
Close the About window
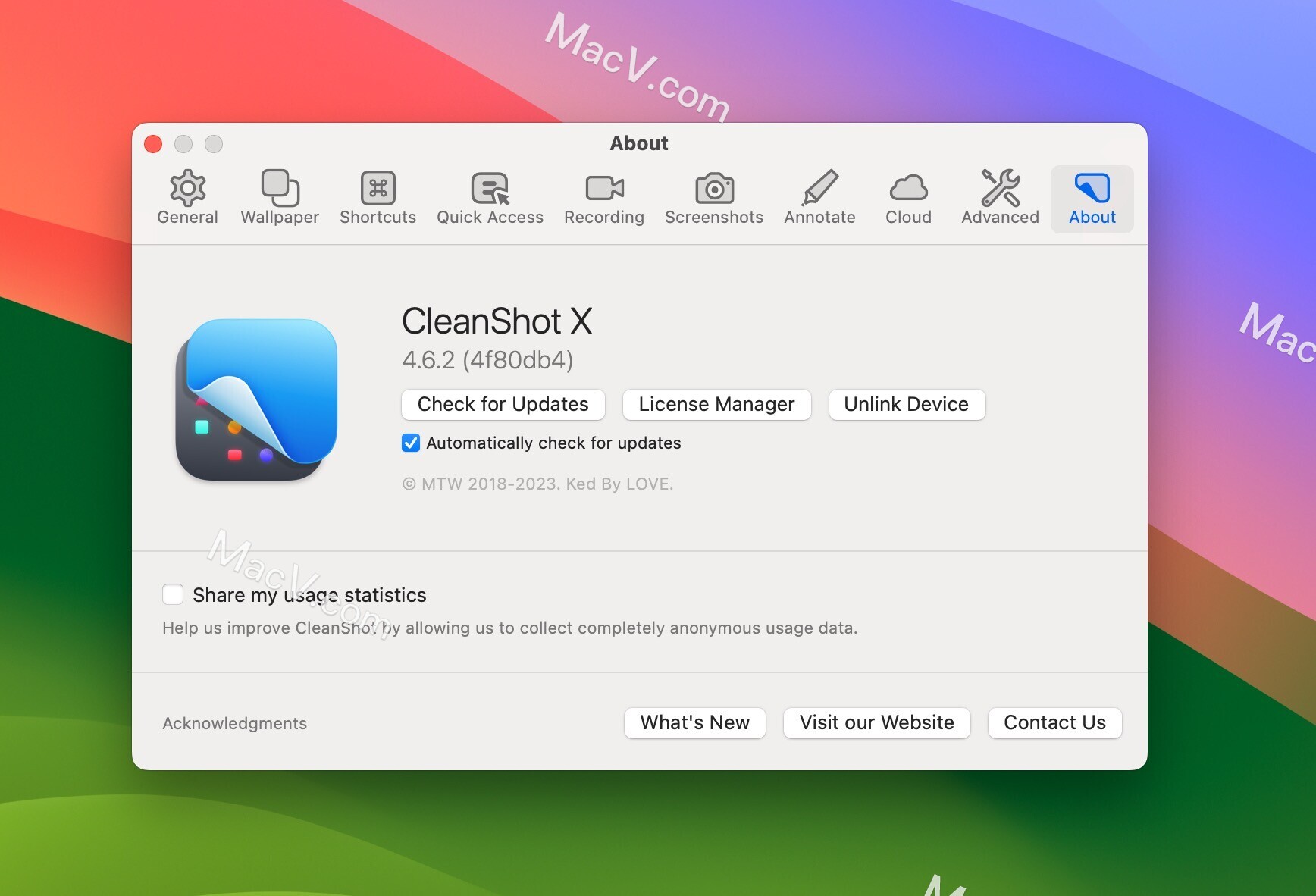[x=153, y=144]
